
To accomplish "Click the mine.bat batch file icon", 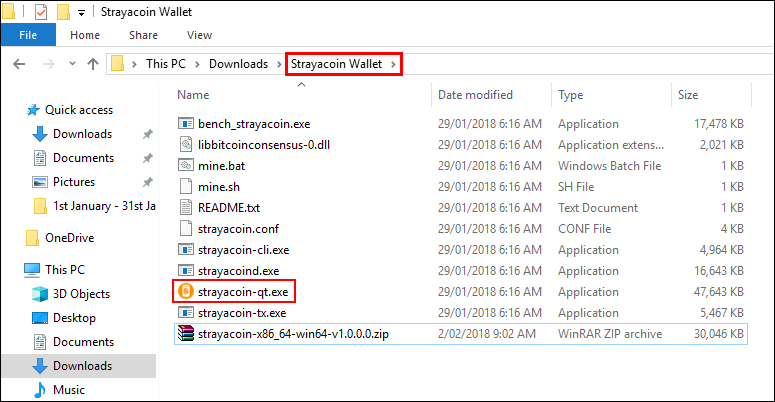I will click(x=186, y=166).
